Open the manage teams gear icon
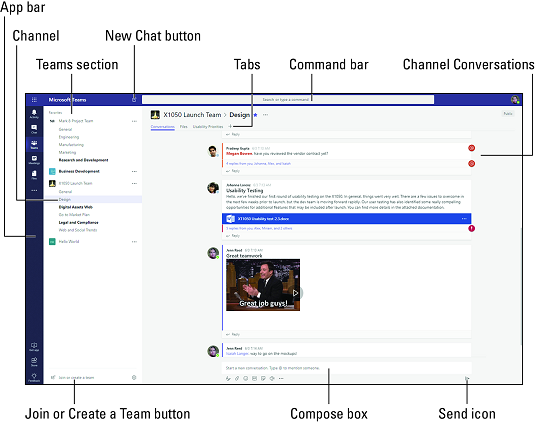The height and width of the screenshot is (422, 535). coord(134,377)
